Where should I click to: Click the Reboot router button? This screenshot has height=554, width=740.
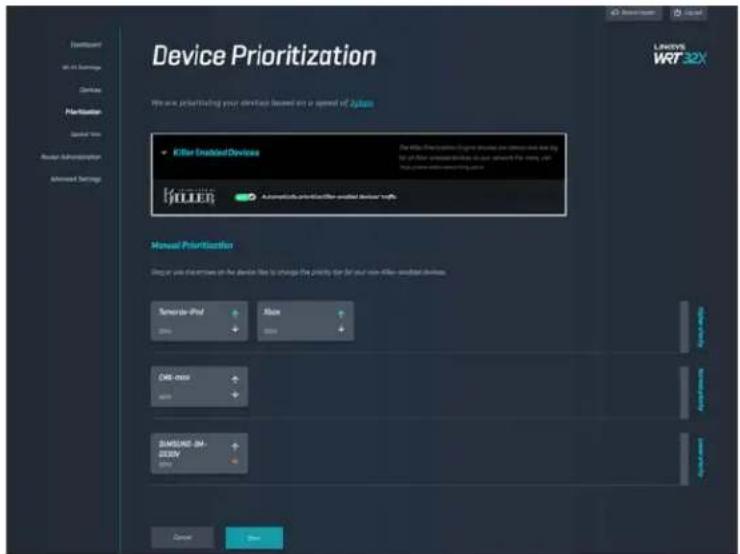pyautogui.click(x=633, y=13)
